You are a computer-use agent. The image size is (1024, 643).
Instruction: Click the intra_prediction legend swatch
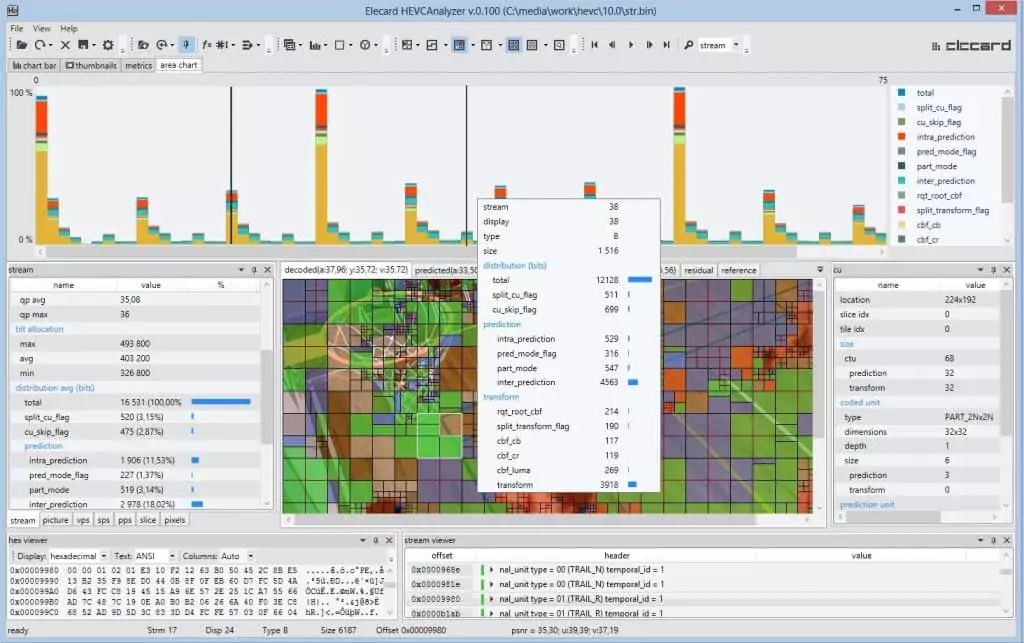tap(902, 136)
